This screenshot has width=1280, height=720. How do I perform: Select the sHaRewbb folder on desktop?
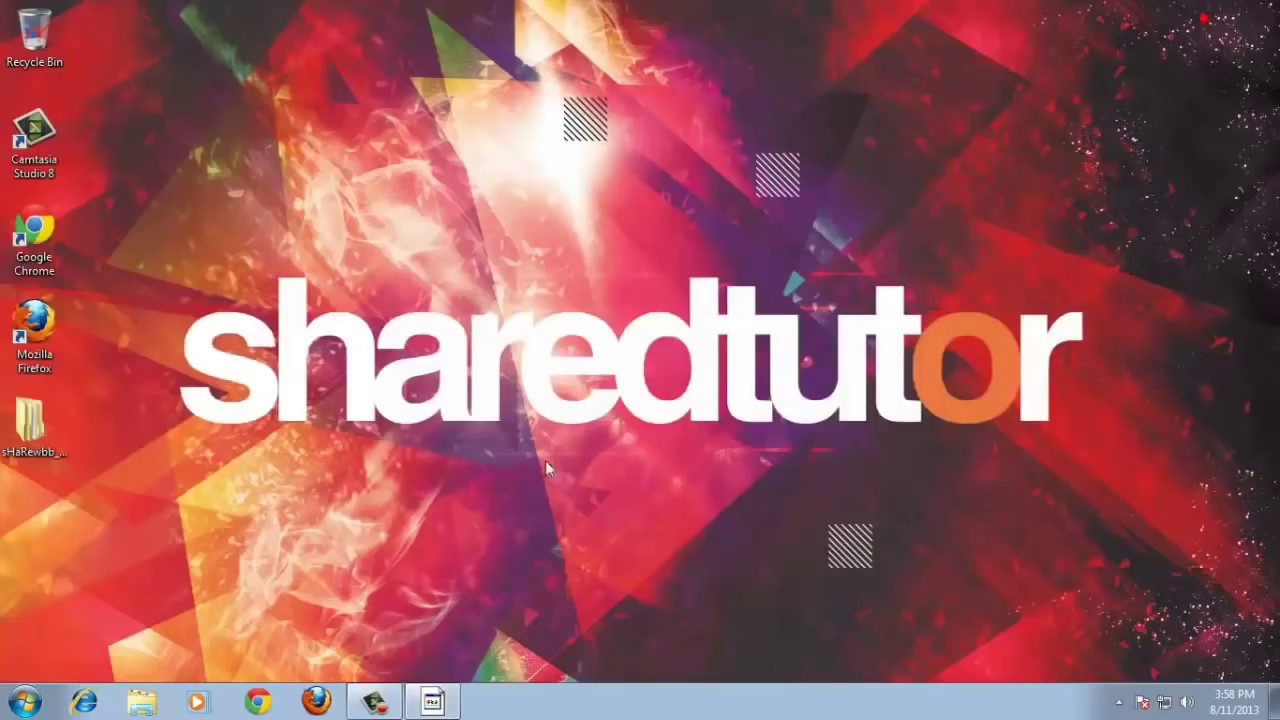tap(34, 428)
